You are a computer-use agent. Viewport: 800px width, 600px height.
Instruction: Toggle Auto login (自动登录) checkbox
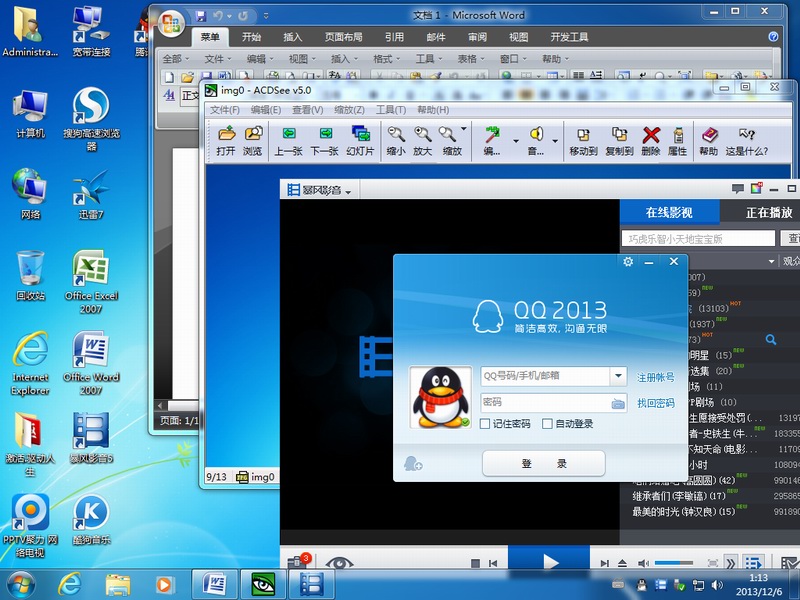547,423
